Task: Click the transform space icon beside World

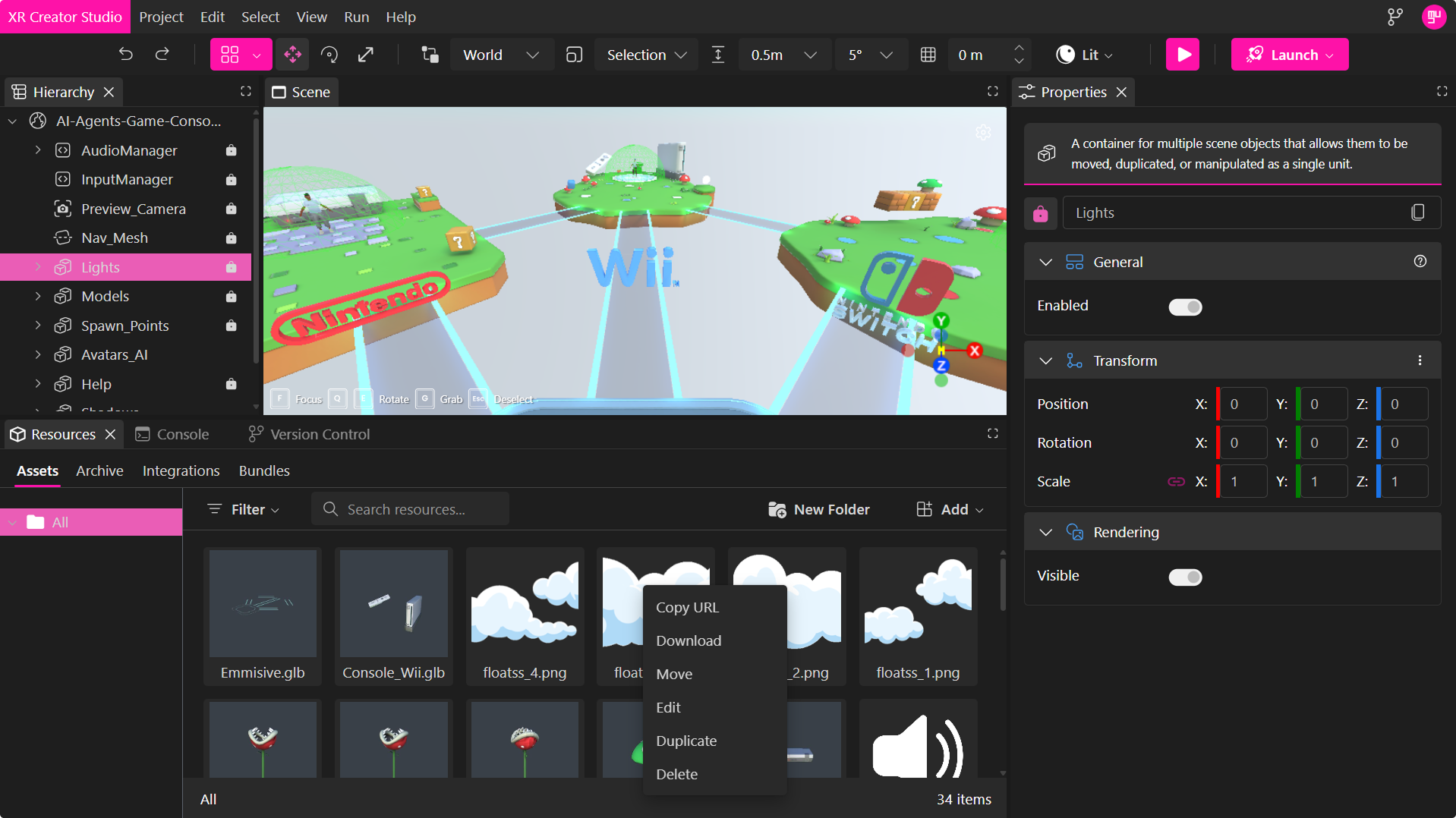Action: coord(430,55)
